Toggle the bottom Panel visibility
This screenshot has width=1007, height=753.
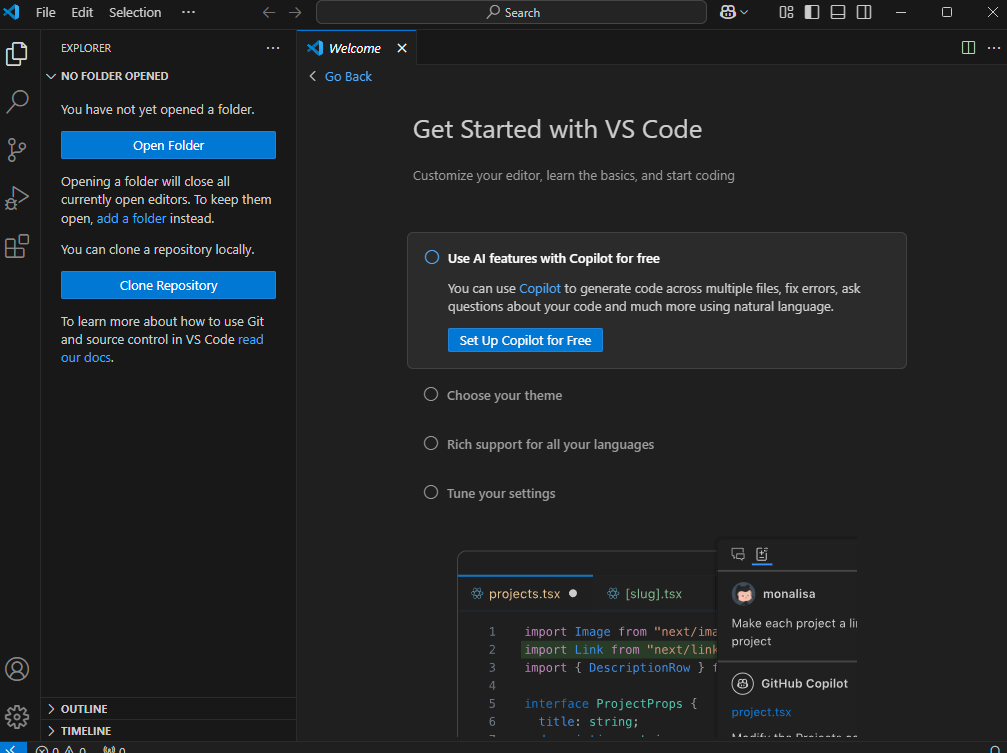tap(837, 12)
